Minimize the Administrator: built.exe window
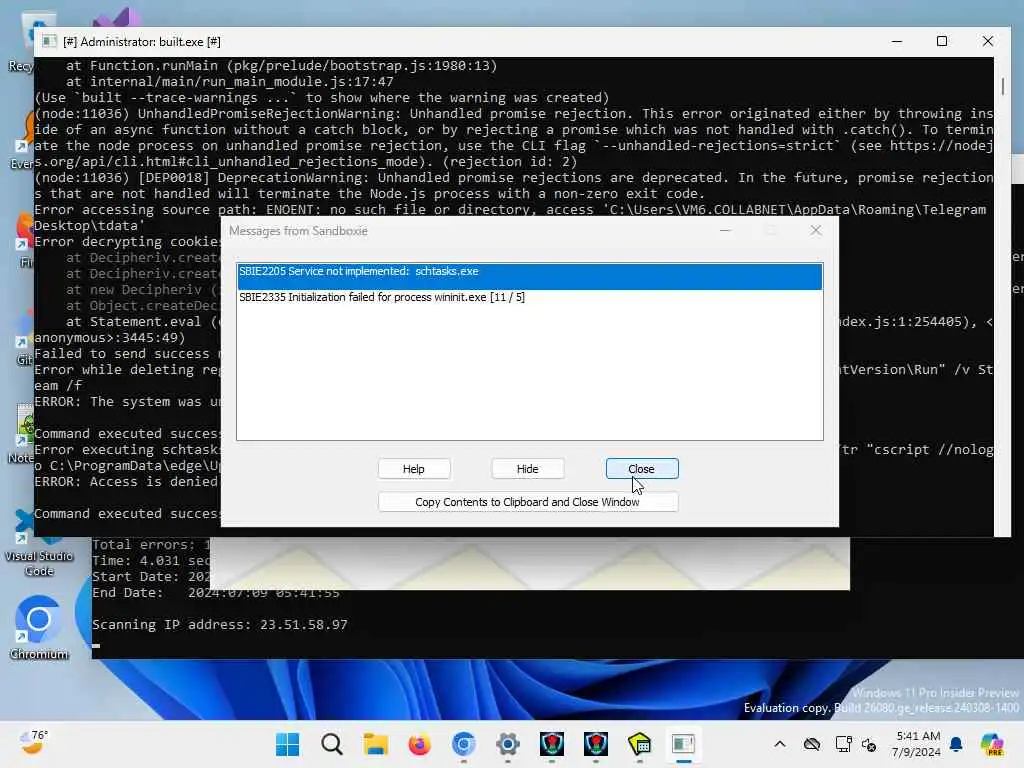This screenshot has width=1024, height=768. pyautogui.click(x=897, y=41)
